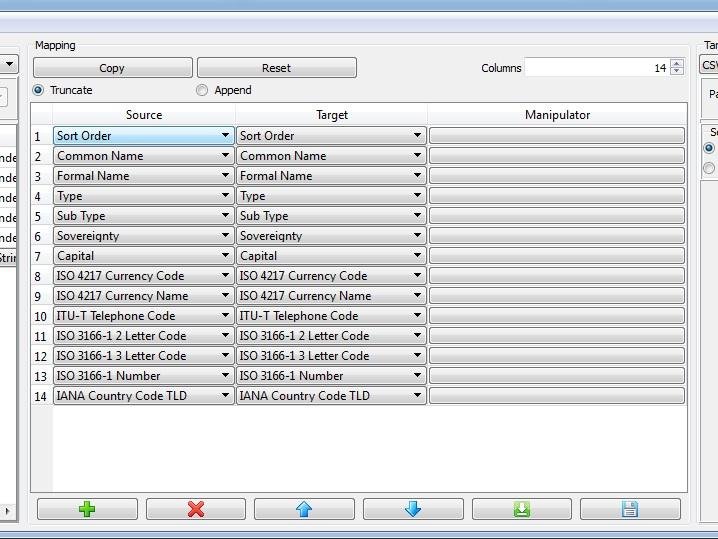718x539 pixels.
Task: Open Source dropdown ISO 3166-1 Number
Action: (x=144, y=376)
